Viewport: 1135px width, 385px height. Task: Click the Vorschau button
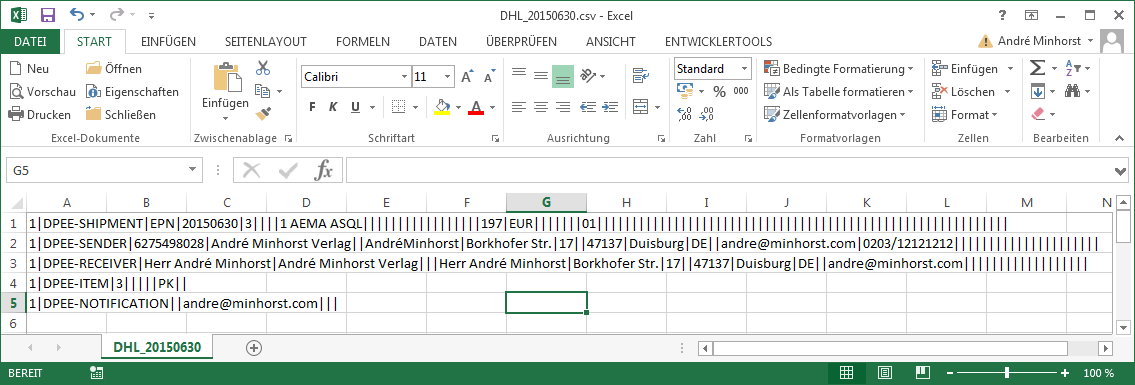42,92
